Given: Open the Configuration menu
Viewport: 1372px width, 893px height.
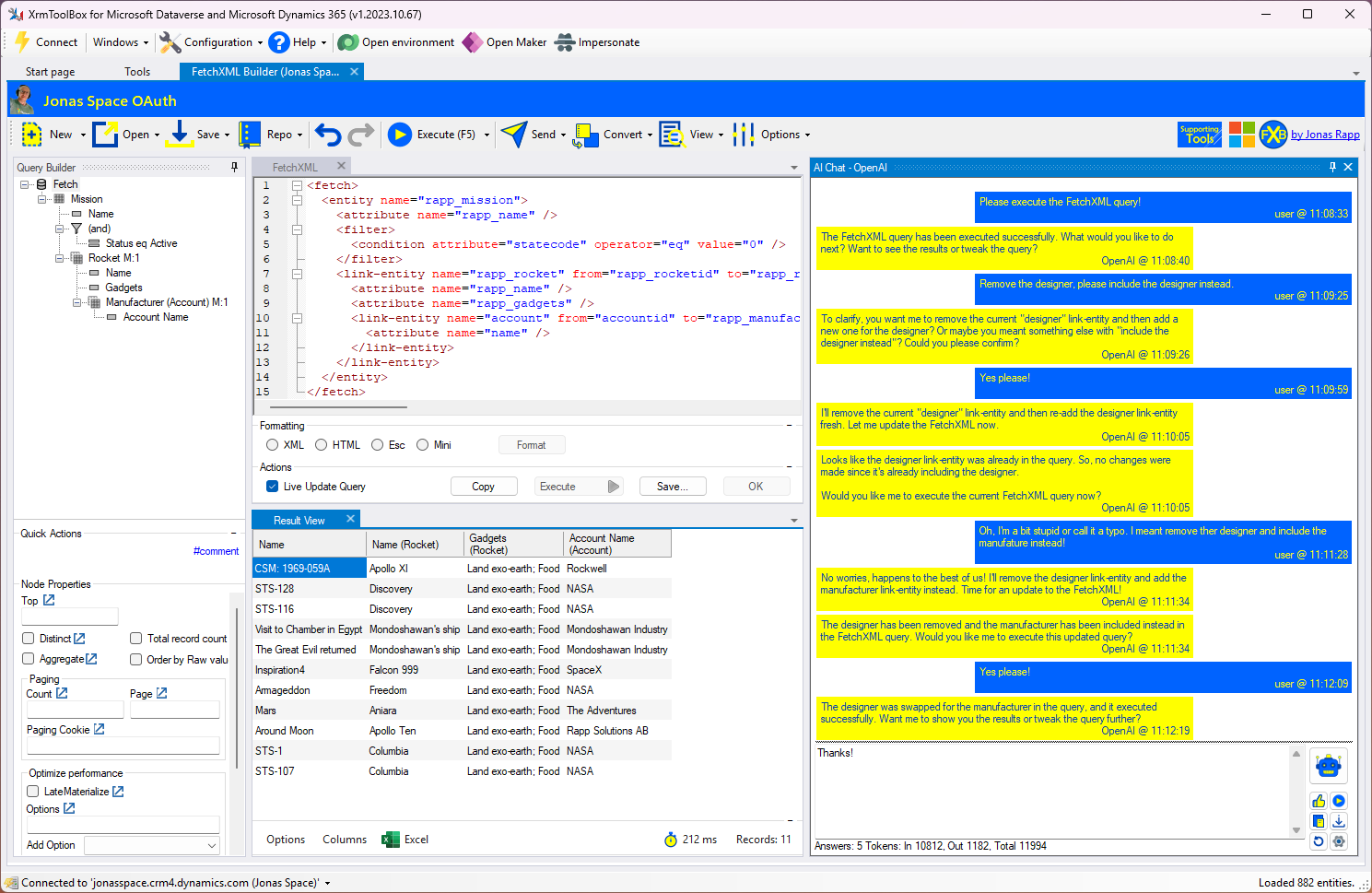Looking at the screenshot, I should (x=211, y=42).
